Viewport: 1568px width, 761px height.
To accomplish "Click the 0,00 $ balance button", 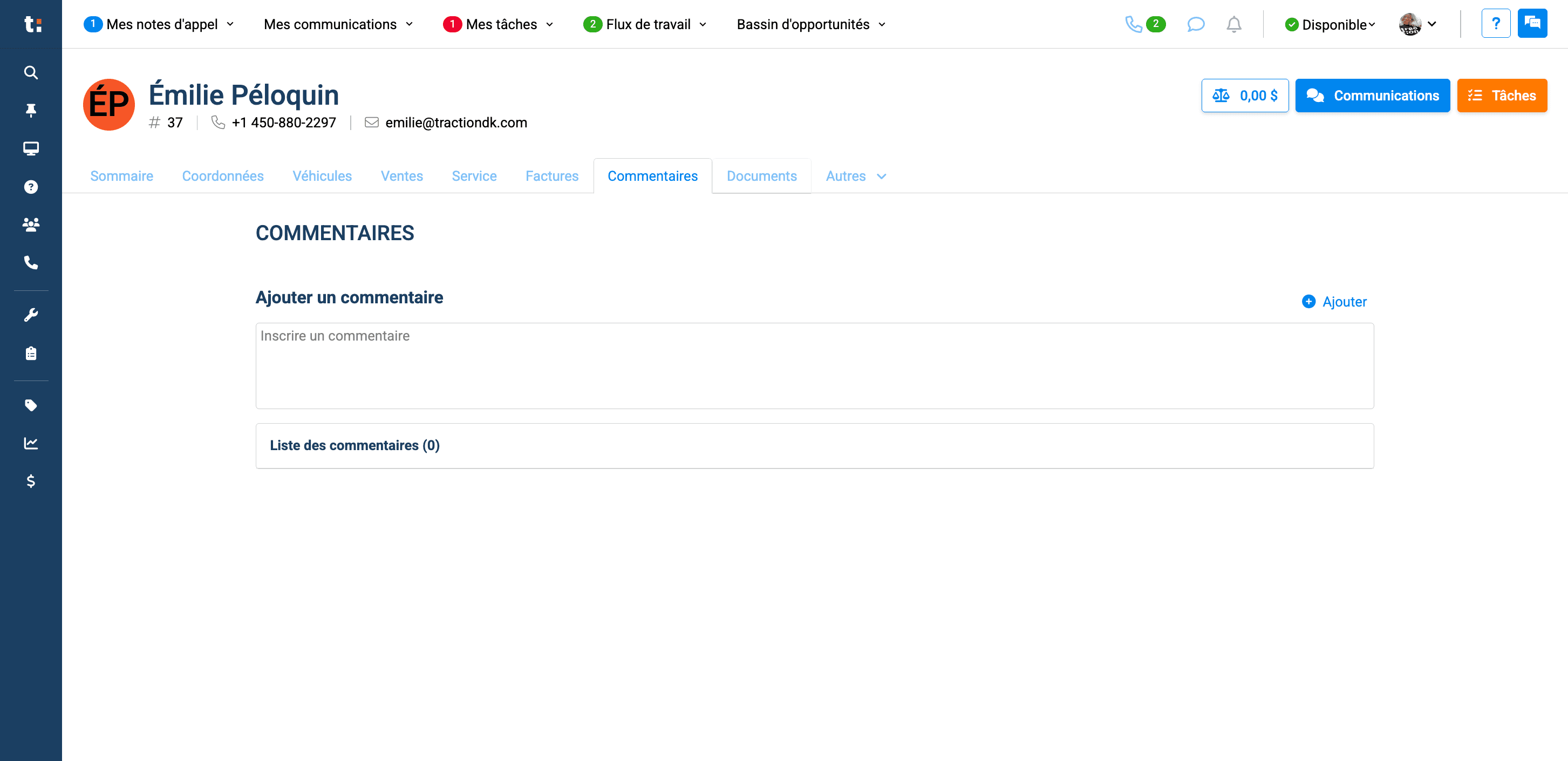I will tap(1245, 96).
